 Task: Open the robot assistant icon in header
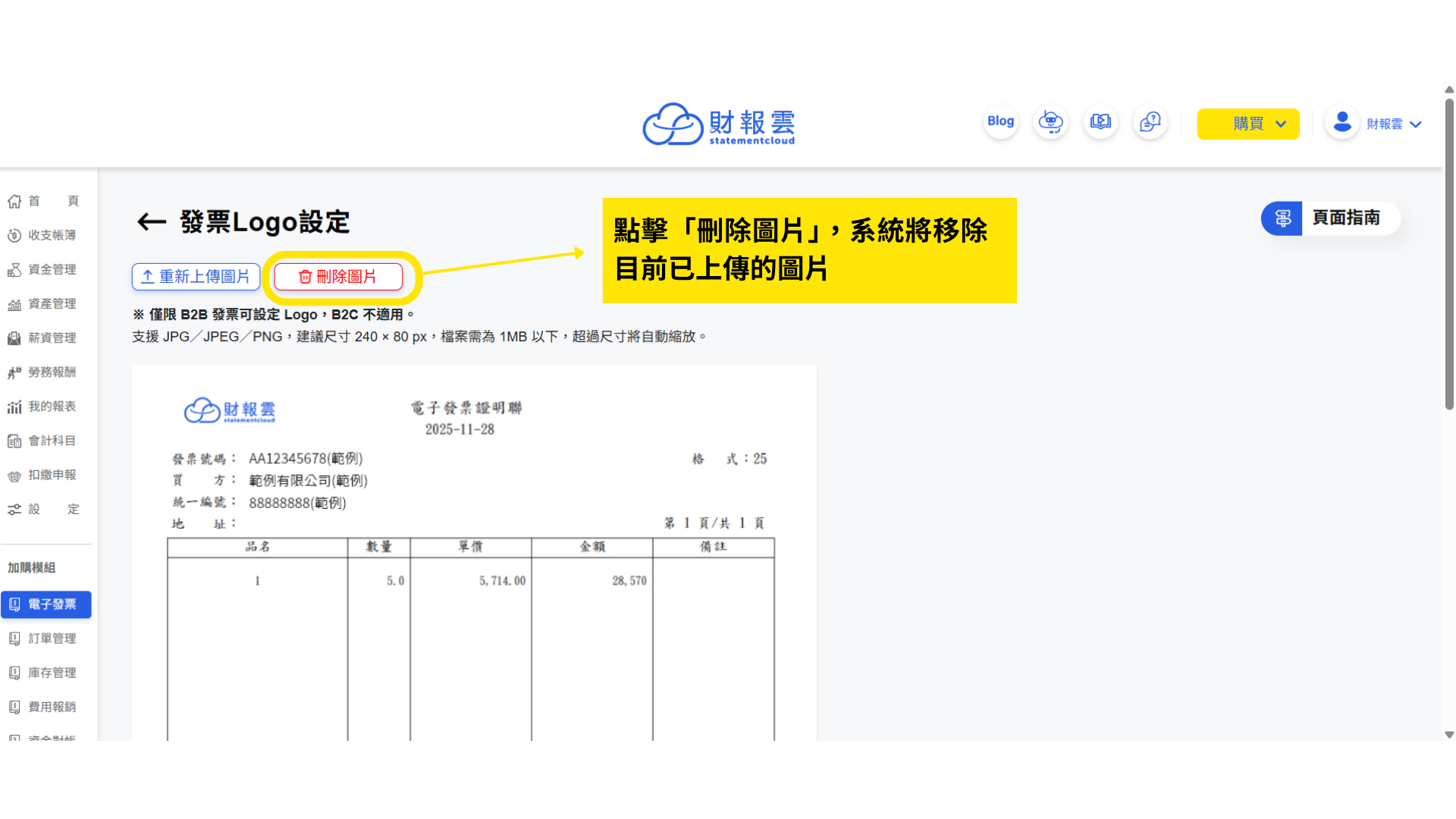(x=1050, y=122)
